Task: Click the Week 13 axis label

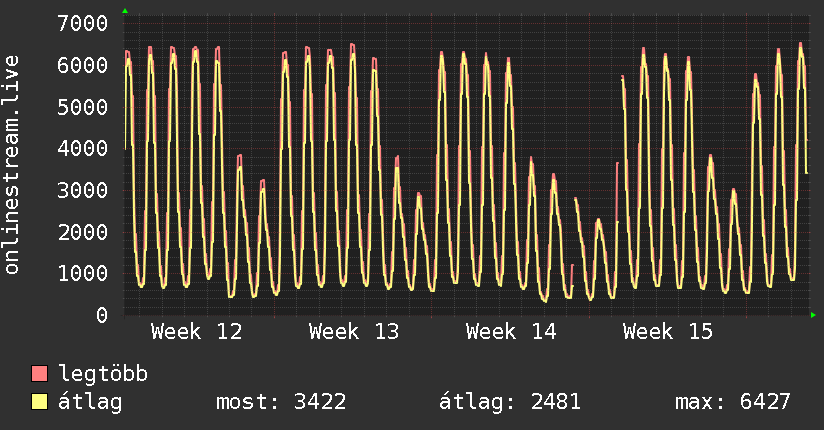Action: pos(354,332)
